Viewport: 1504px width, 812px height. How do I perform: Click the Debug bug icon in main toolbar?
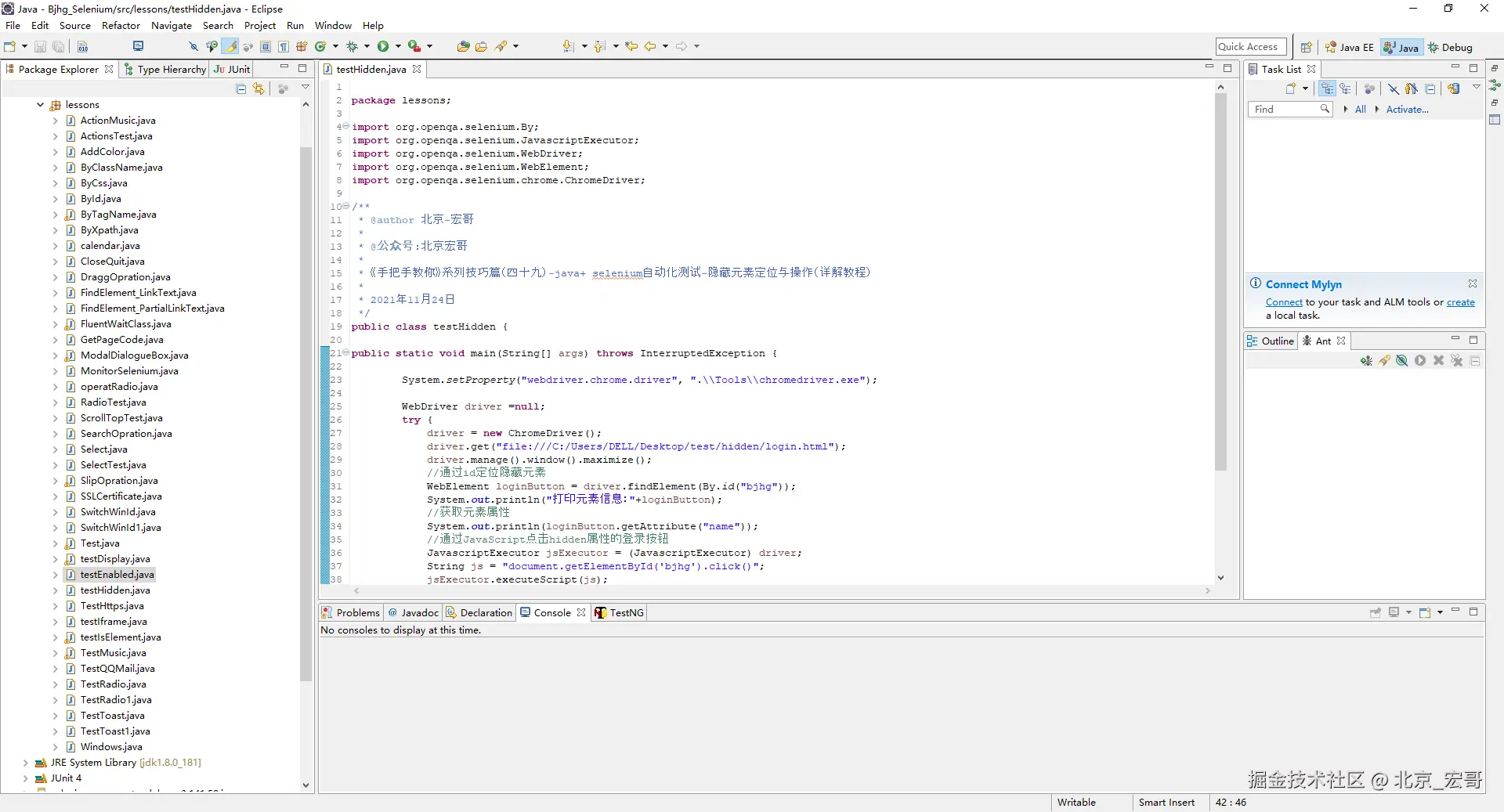pyautogui.click(x=352, y=47)
